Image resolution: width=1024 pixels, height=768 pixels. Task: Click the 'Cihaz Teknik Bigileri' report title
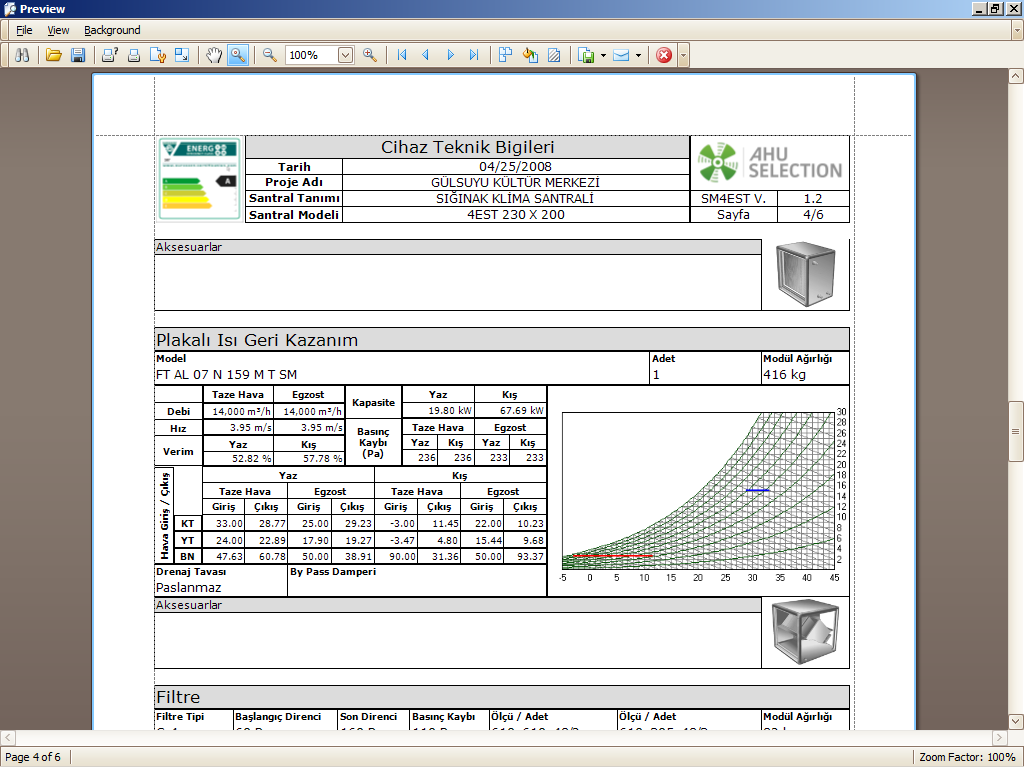tap(468, 147)
